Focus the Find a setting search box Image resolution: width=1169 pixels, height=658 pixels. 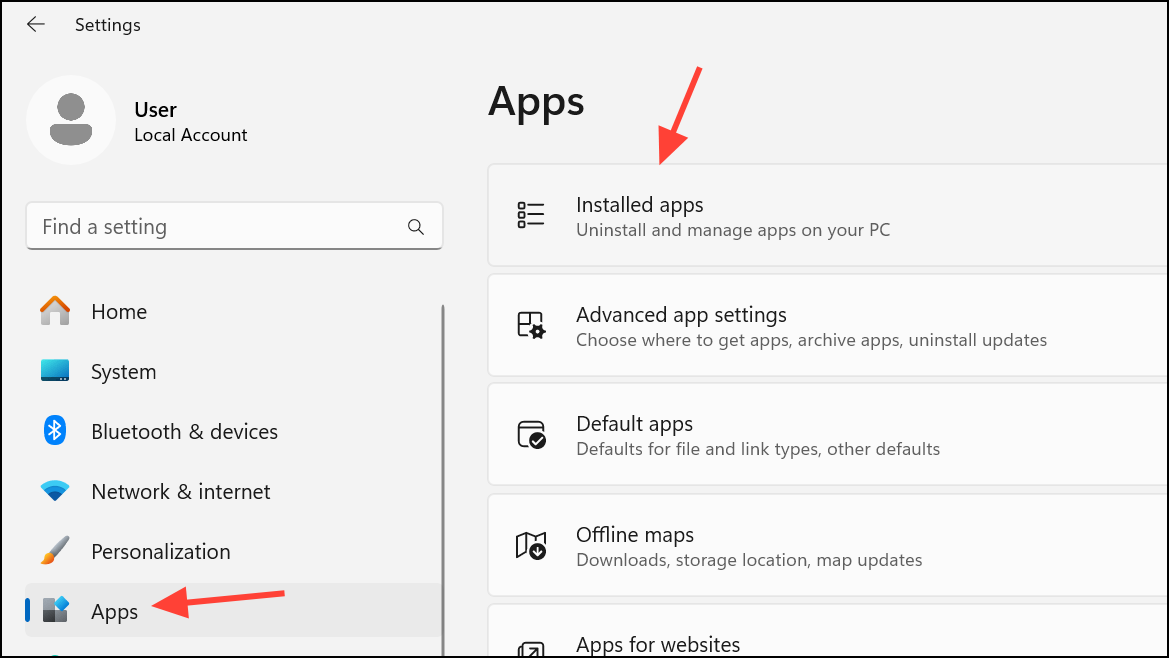coord(234,226)
